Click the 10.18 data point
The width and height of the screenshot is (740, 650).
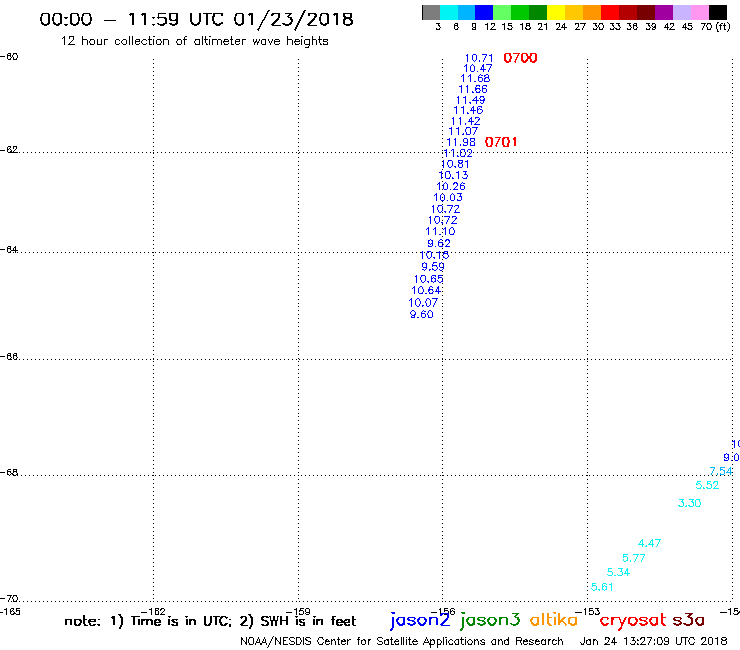(434, 255)
